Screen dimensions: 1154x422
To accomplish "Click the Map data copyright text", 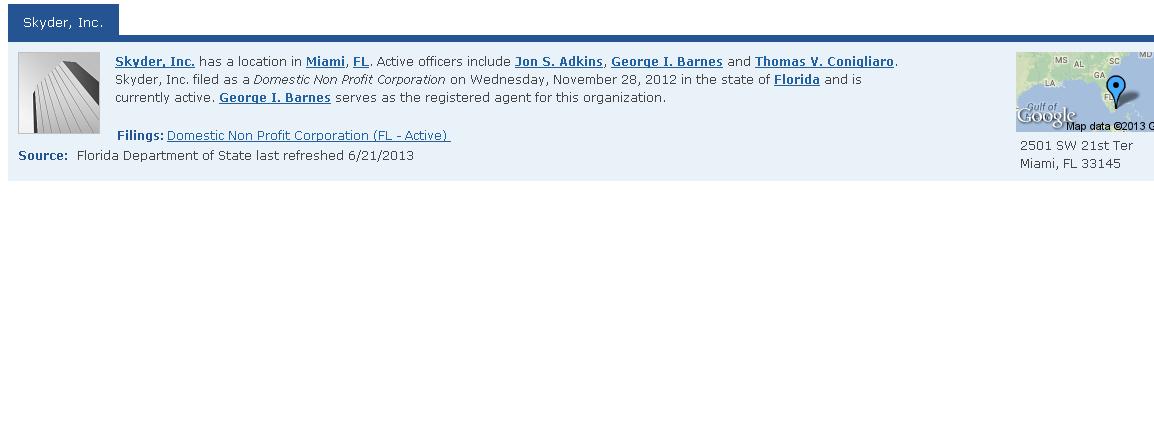I will (x=1109, y=126).
